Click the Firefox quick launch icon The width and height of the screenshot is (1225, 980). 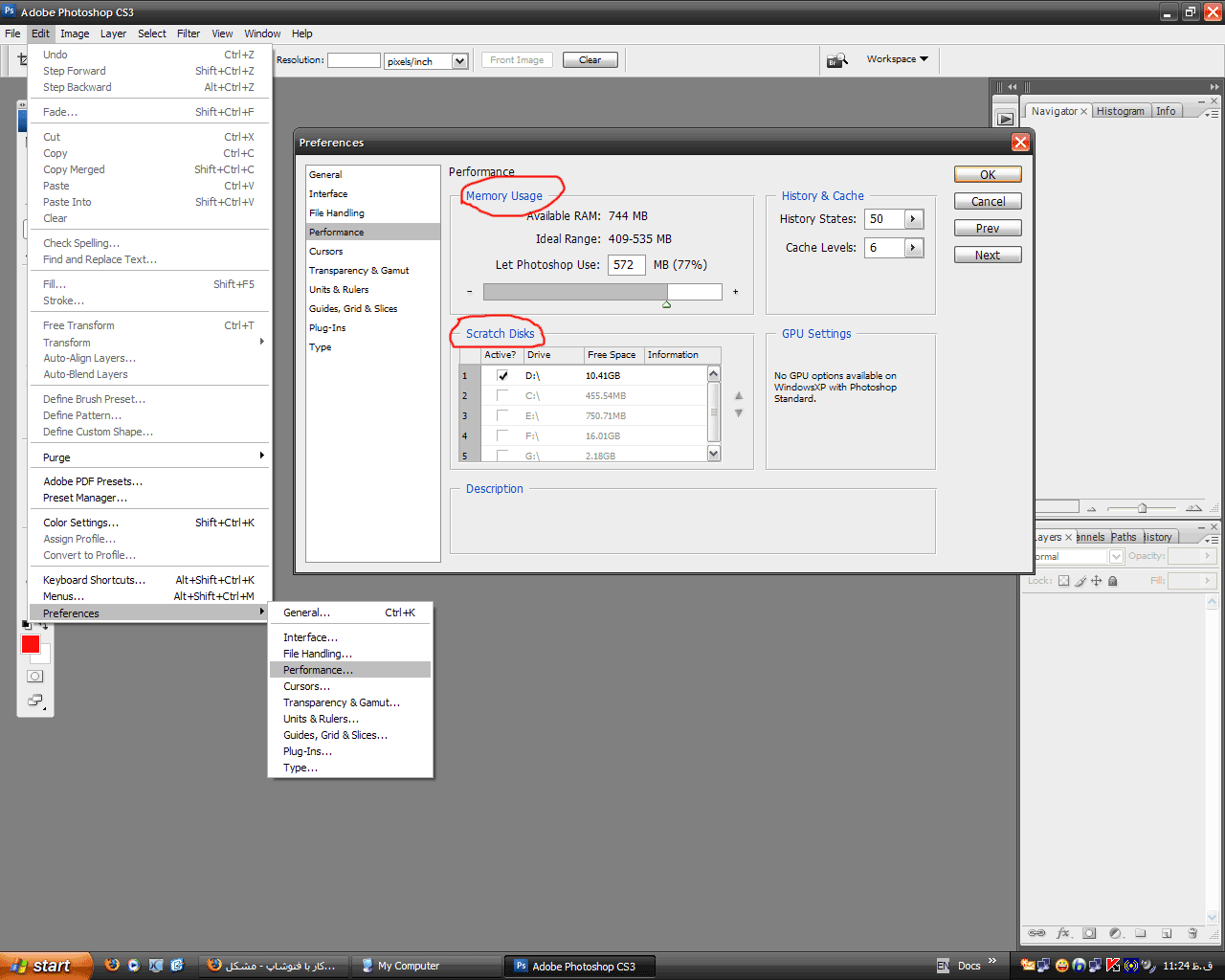[112, 966]
